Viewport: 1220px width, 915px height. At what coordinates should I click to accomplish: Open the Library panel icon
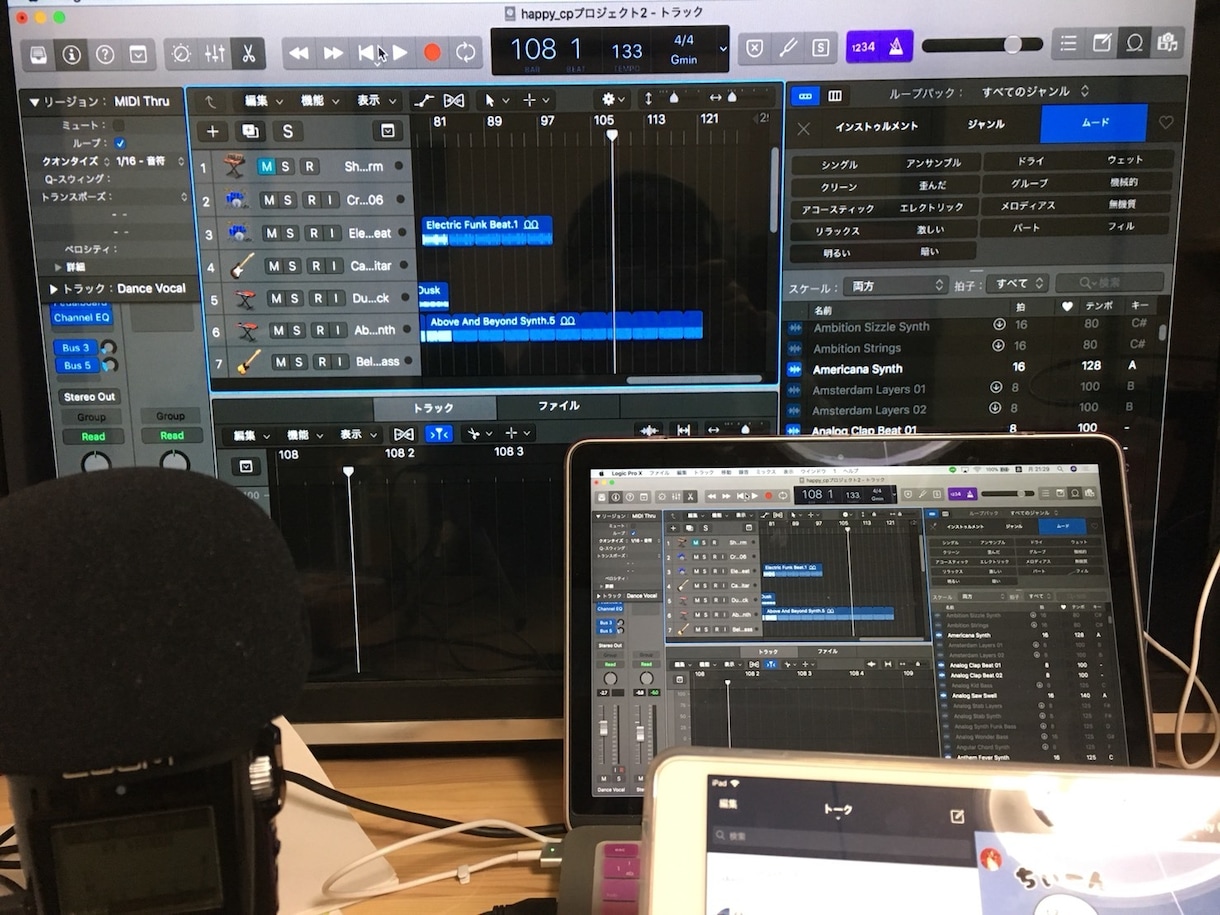[x=38, y=54]
